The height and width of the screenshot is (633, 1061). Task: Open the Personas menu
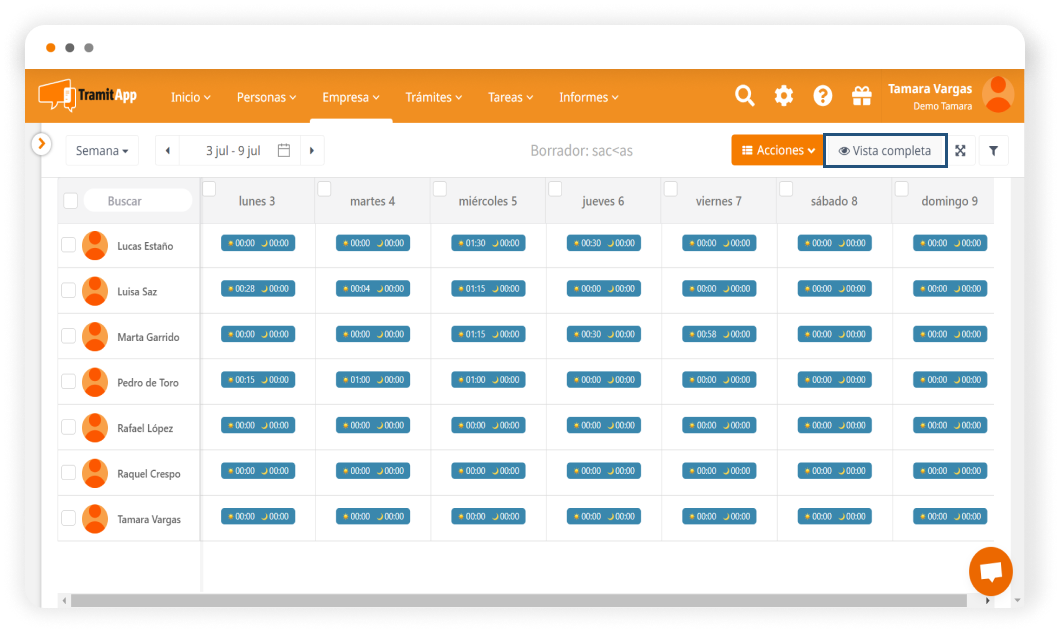coord(266,97)
